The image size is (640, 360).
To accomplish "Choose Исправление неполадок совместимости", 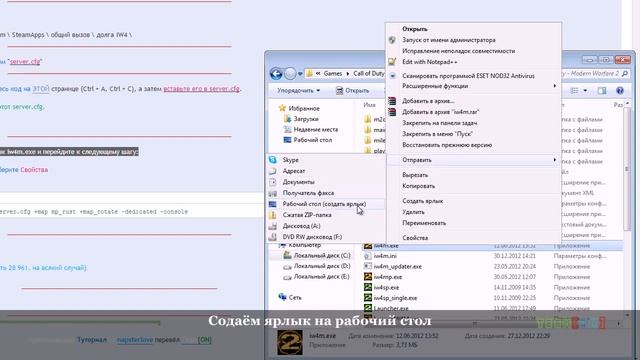I will pos(458,51).
